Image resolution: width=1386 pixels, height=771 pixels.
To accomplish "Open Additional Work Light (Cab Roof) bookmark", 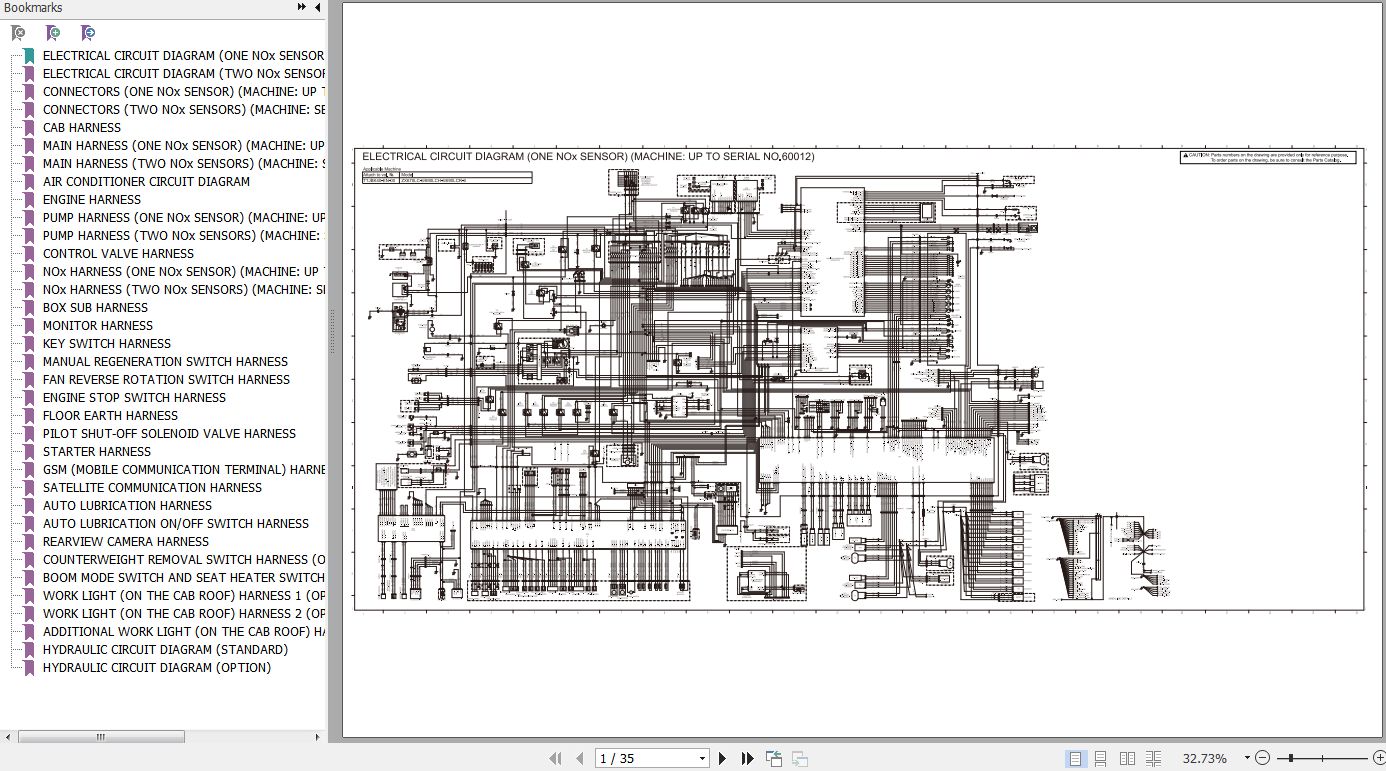I will coord(184,632).
